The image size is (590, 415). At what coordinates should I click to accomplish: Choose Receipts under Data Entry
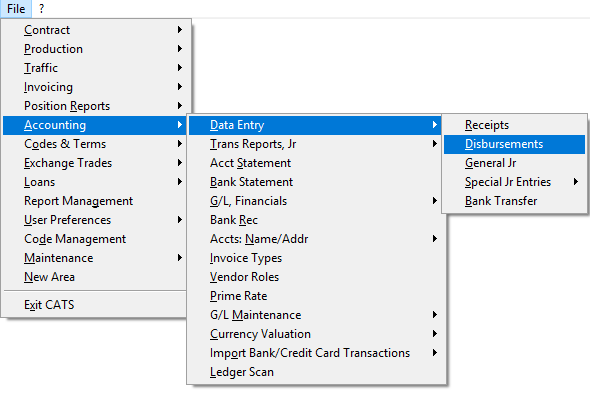pos(514,125)
